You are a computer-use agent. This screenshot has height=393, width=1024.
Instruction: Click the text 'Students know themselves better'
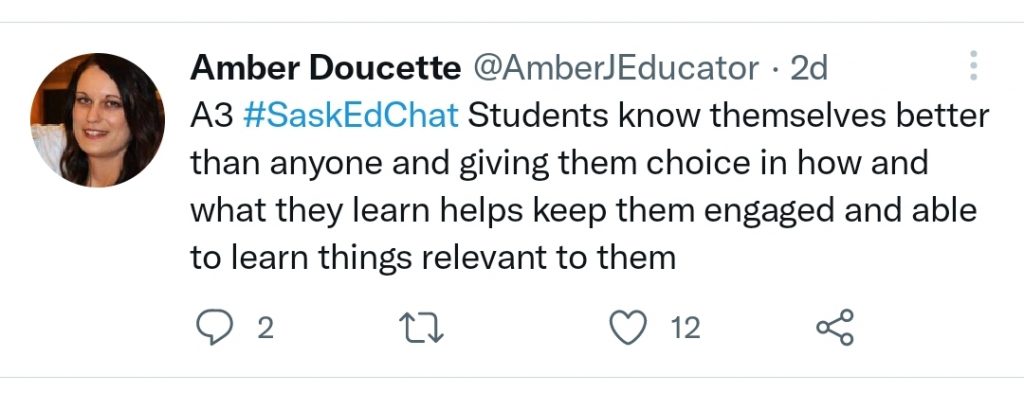tap(728, 116)
